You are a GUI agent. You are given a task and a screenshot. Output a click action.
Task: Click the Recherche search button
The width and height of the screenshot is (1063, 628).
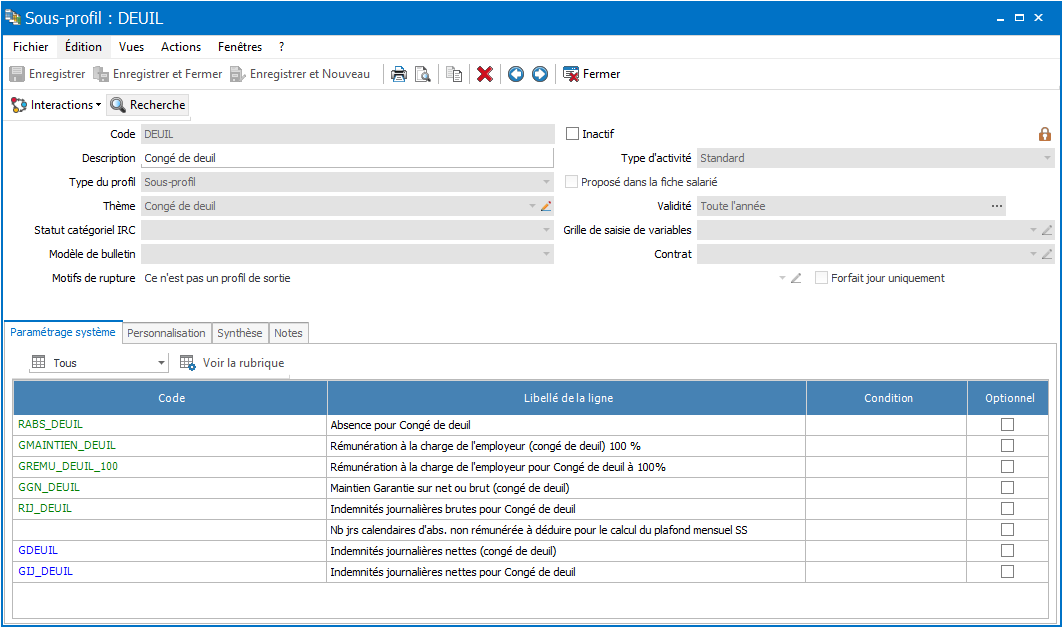click(x=148, y=105)
